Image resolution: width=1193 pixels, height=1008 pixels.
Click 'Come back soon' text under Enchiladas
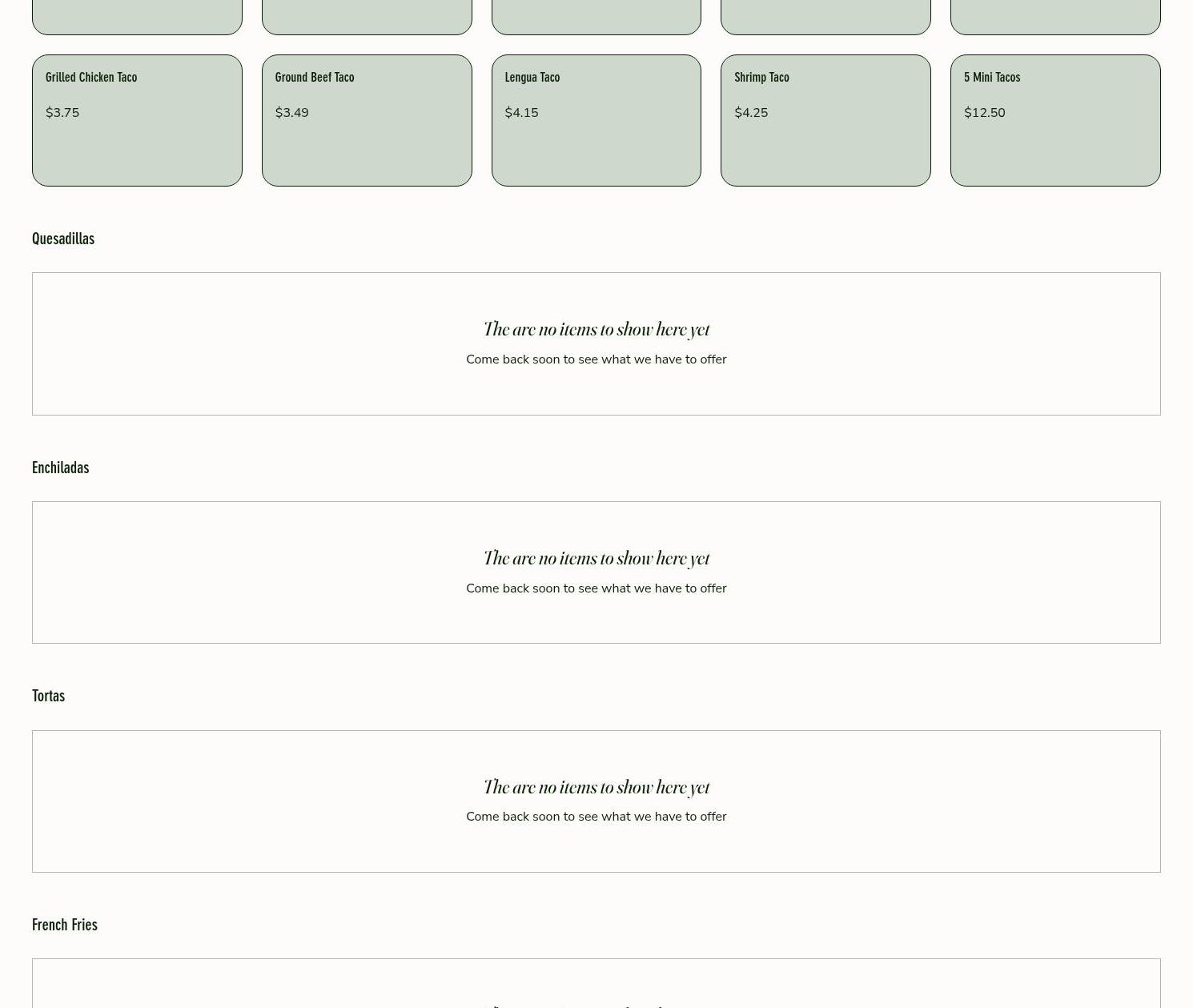click(x=596, y=588)
